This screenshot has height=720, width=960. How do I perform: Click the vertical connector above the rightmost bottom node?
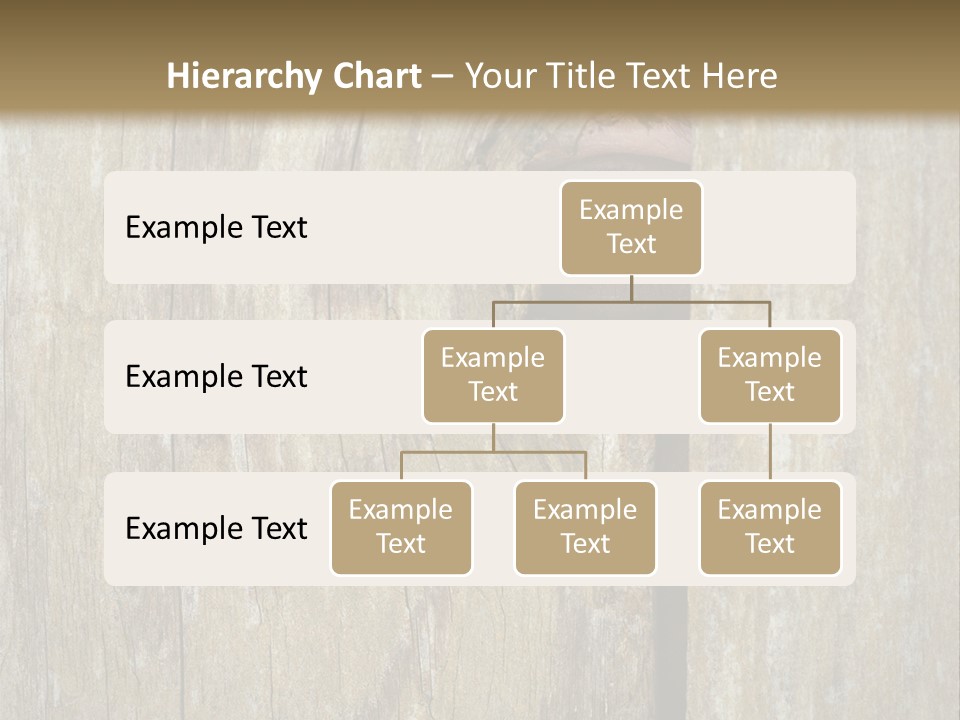pos(770,450)
